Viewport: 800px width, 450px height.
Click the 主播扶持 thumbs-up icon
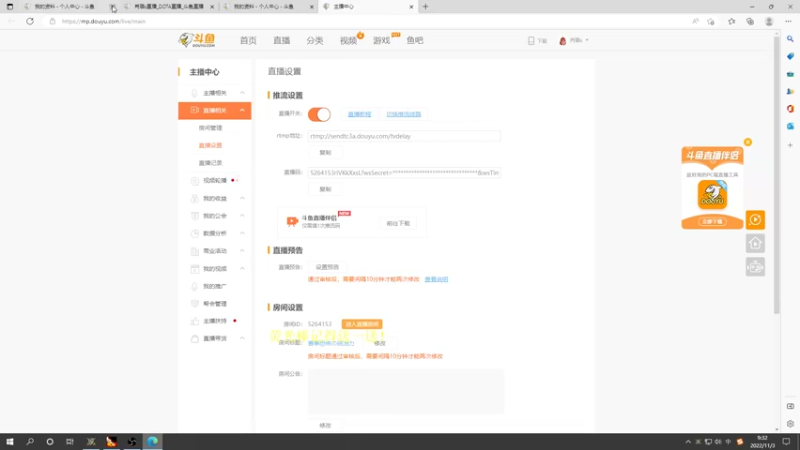click(194, 321)
